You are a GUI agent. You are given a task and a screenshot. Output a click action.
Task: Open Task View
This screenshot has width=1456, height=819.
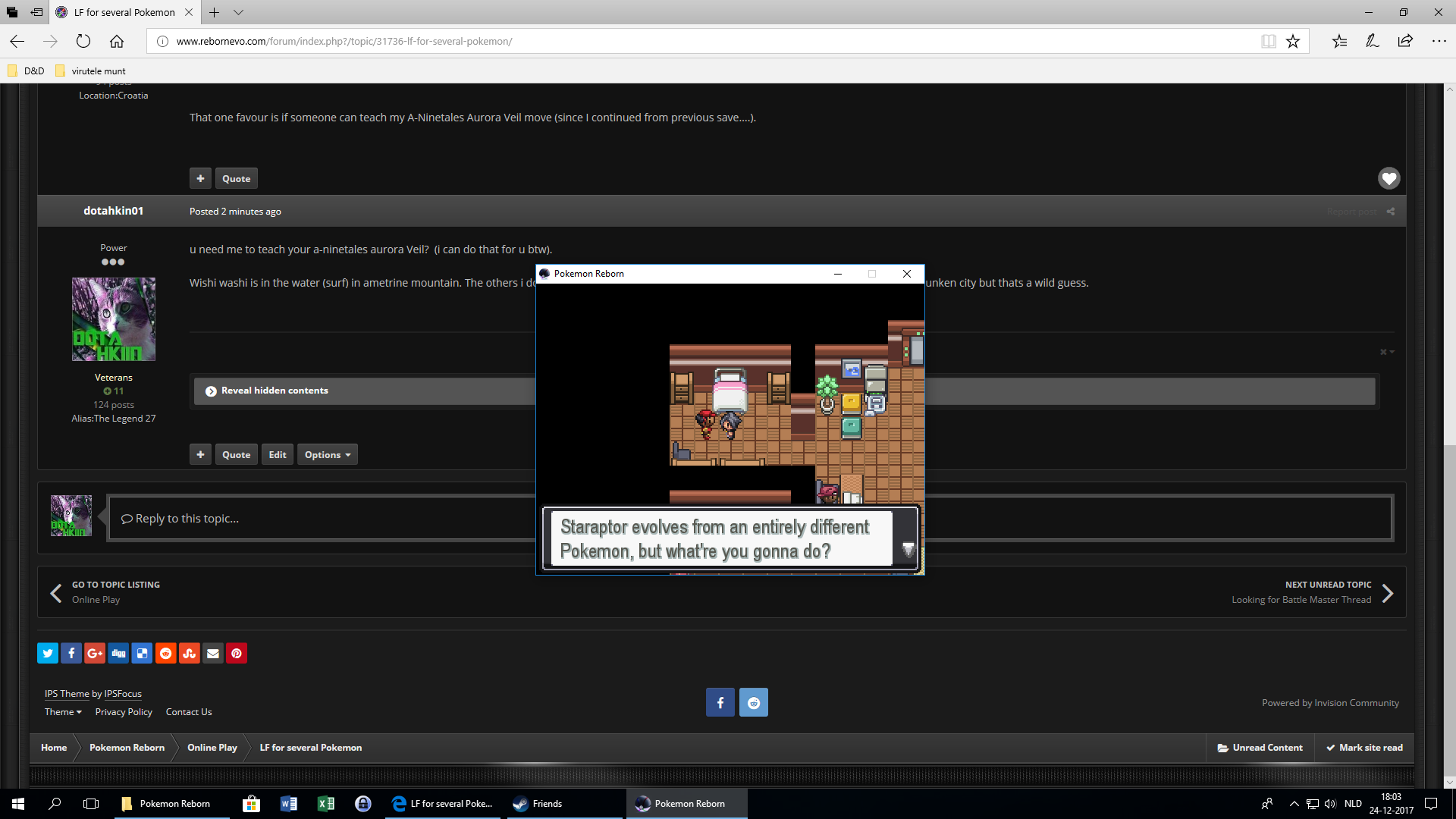pos(91,804)
